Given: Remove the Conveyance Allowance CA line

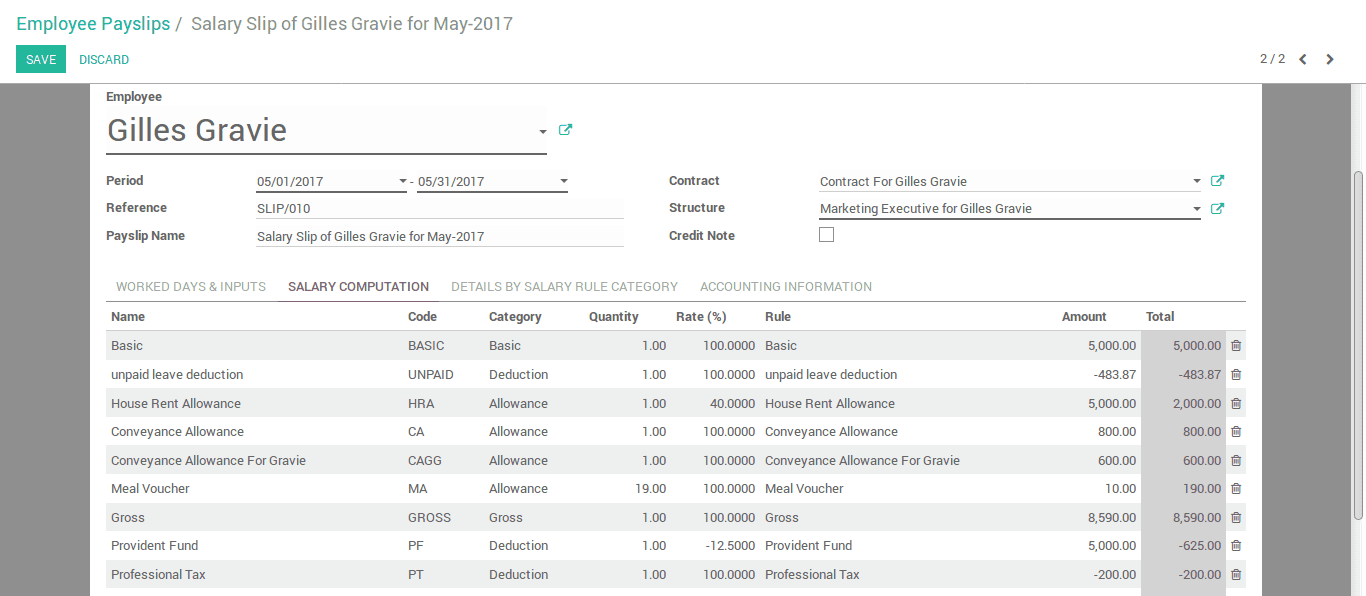Looking at the screenshot, I should point(1236,432).
